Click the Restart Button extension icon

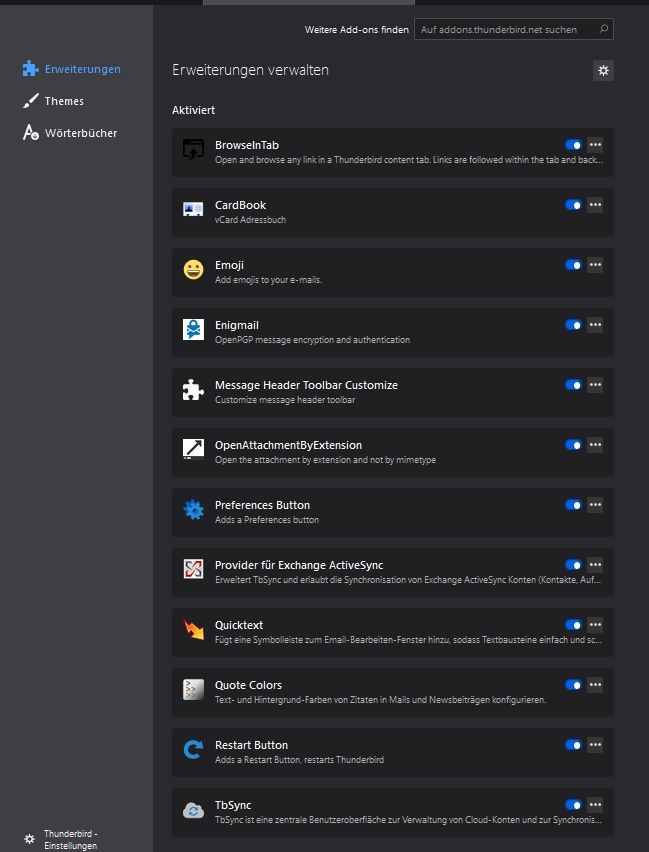click(193, 750)
